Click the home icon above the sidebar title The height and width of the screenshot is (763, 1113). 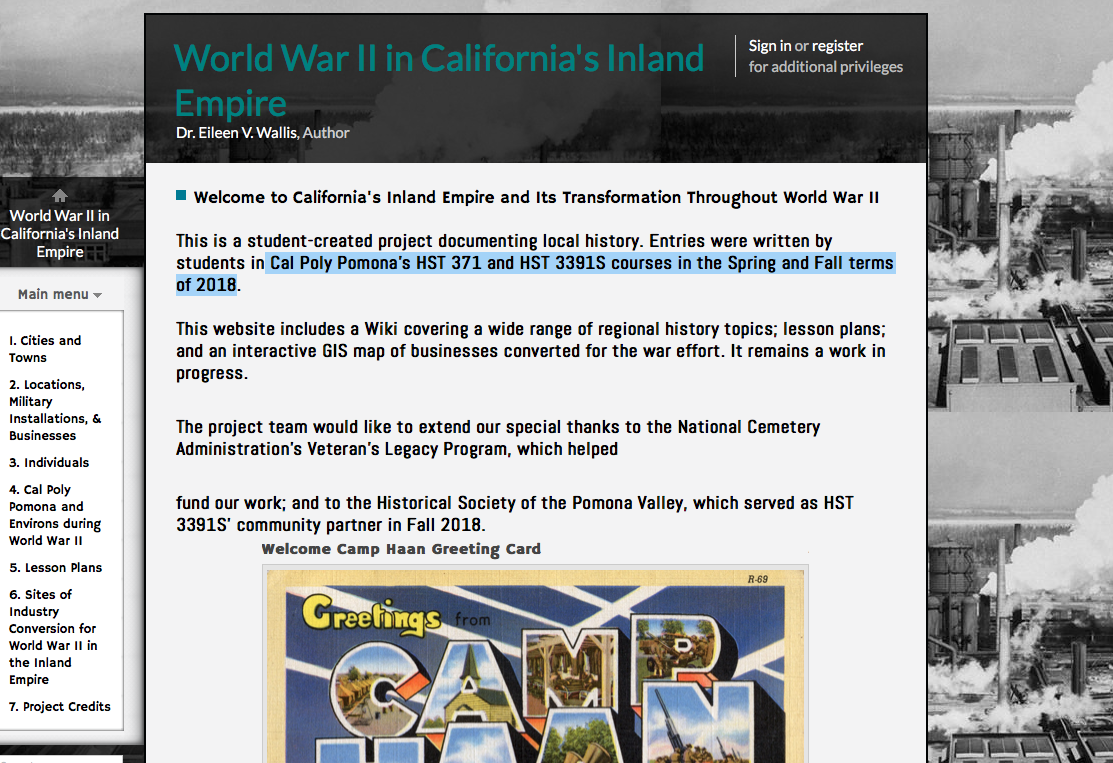pyautogui.click(x=60, y=195)
